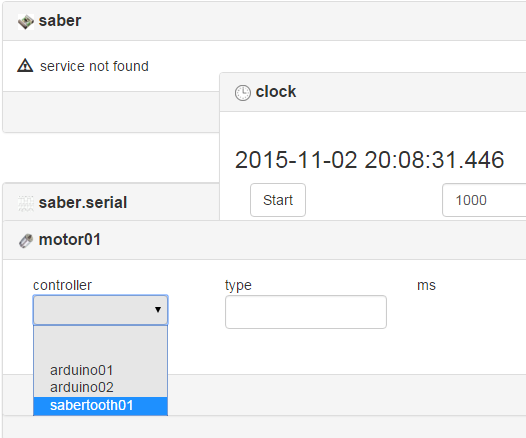Select arduino01 from controller list
The image size is (526, 438).
pos(82,371)
